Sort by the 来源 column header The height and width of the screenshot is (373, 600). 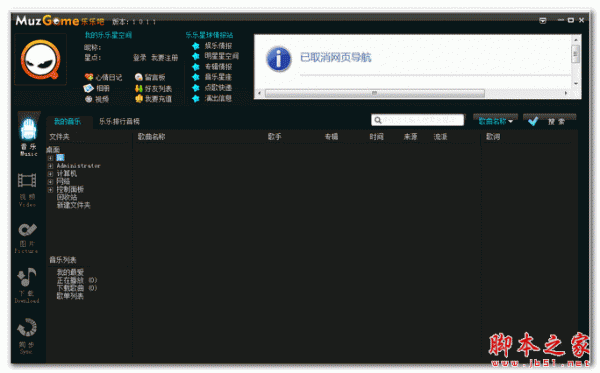point(410,137)
